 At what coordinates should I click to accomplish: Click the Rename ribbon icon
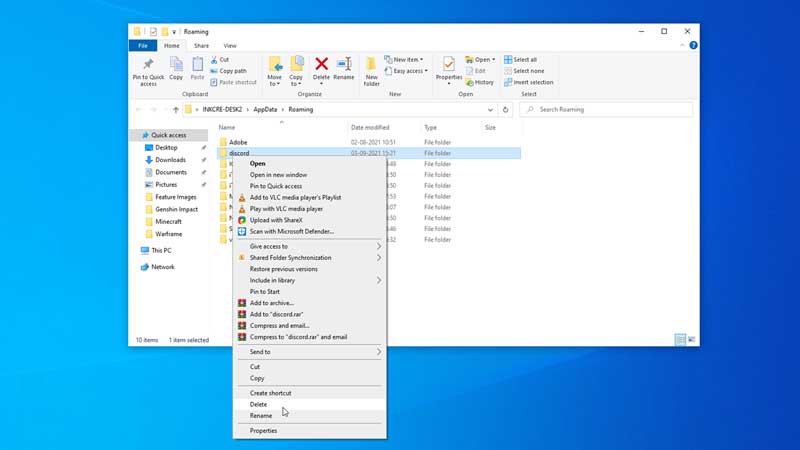[344, 68]
